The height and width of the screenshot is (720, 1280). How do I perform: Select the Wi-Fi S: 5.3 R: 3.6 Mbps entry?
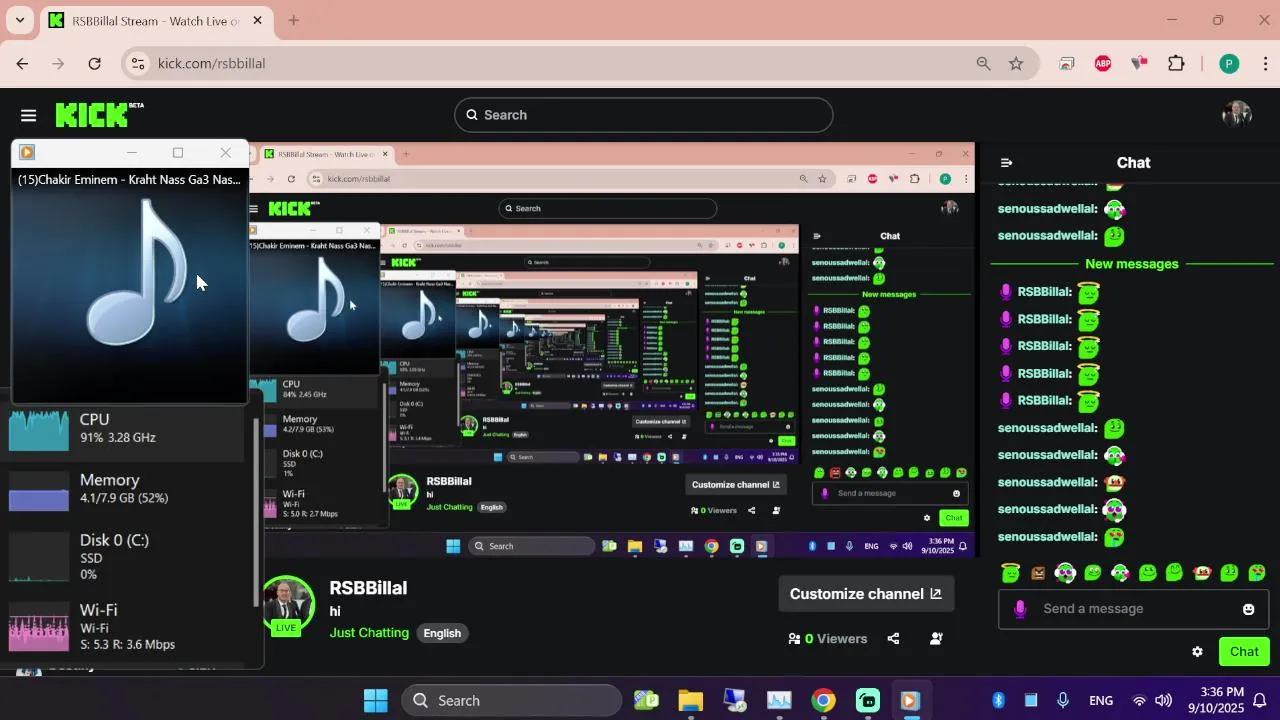126,626
